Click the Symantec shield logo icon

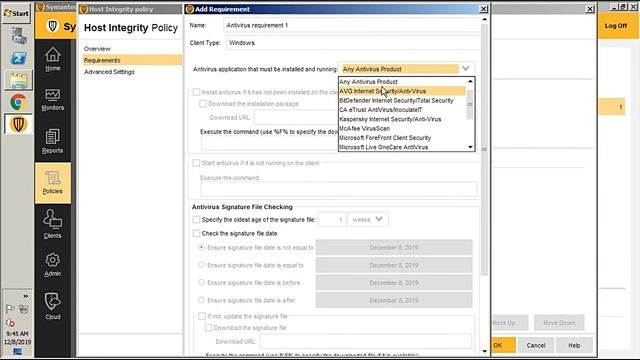tap(52, 26)
